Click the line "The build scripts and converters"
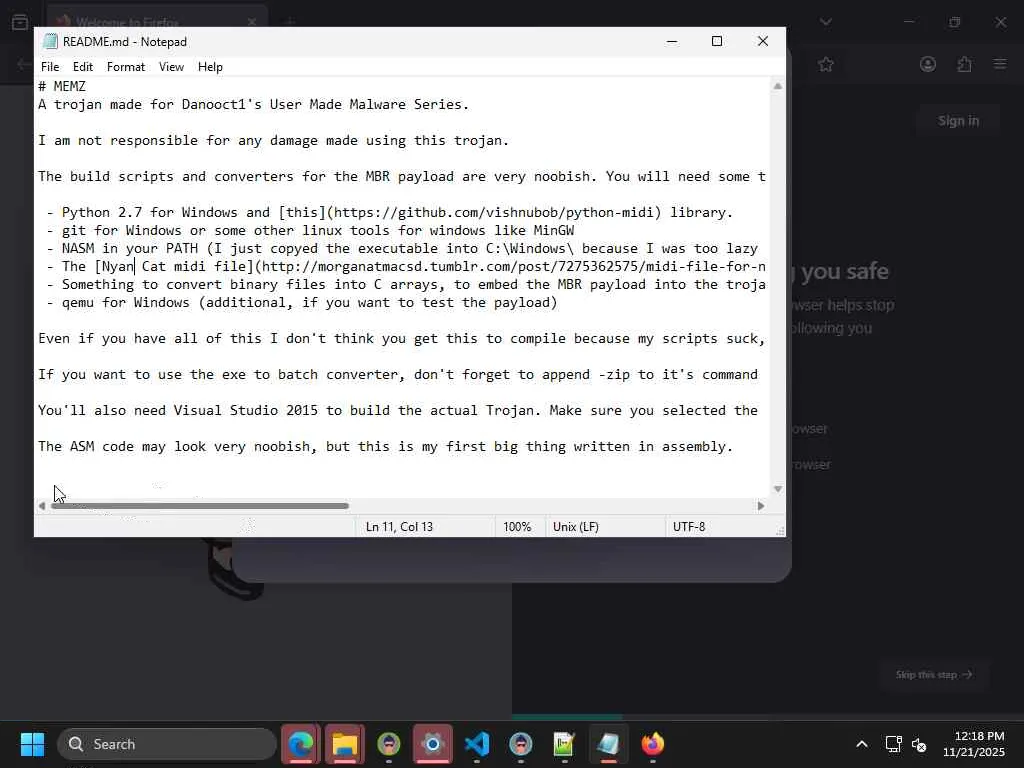1024x768 pixels. [x=402, y=176]
